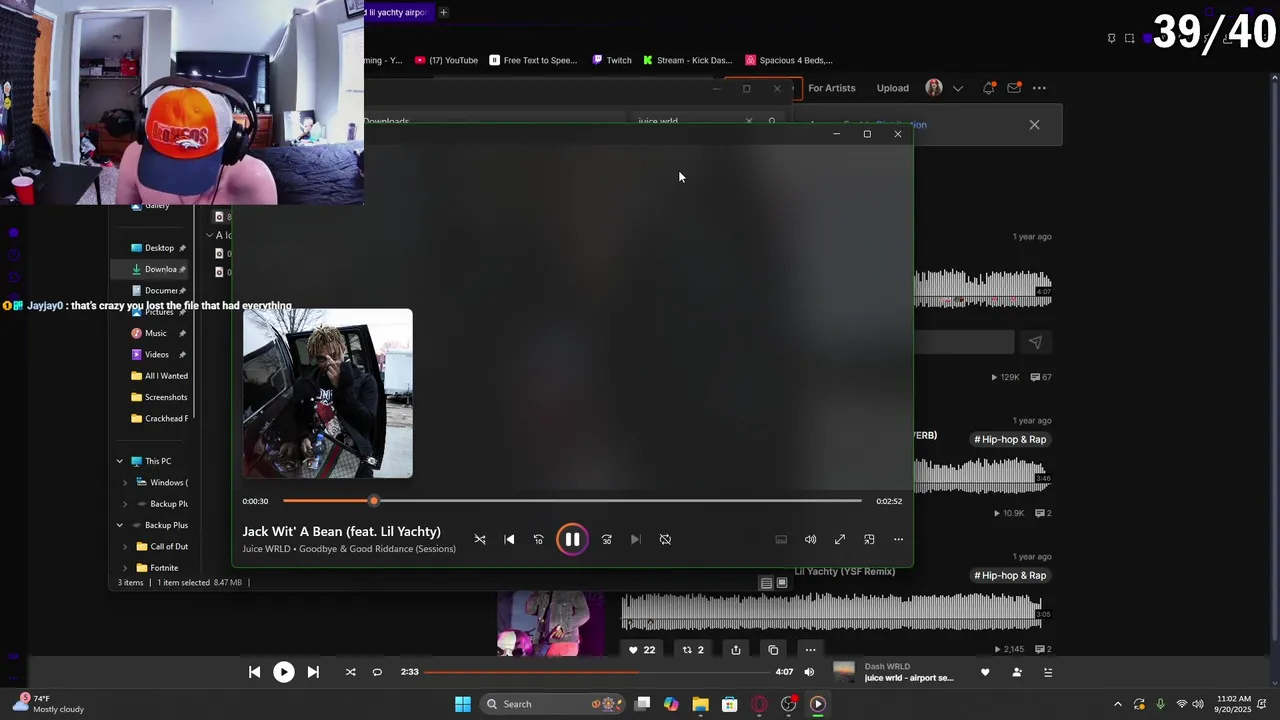Open Upload in the SoundCloud header
Viewport: 1280px width, 720px height.
(x=893, y=88)
